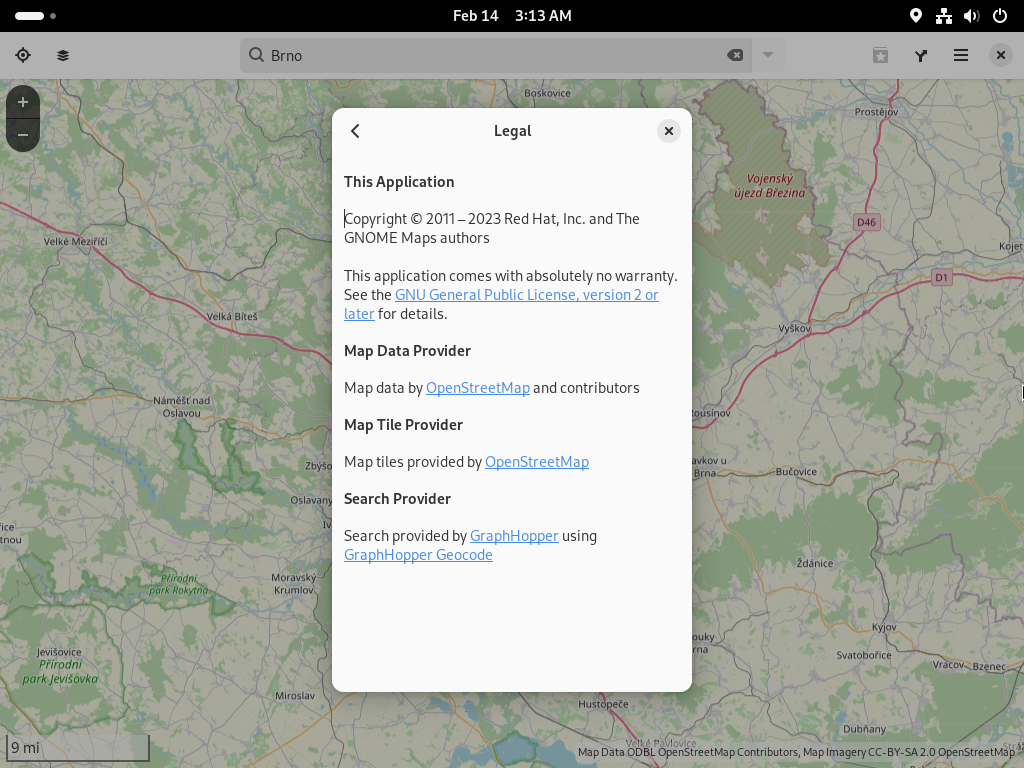Open the OpenStreetMap link under Map Tile Provider
This screenshot has width=1024, height=768.
click(x=537, y=462)
